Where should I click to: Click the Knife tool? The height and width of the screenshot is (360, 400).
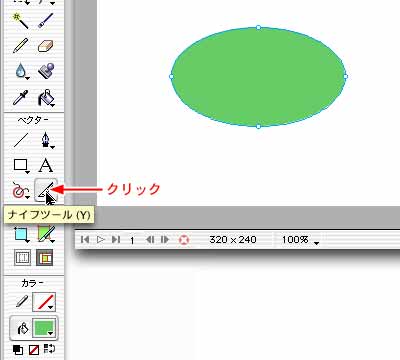tap(46, 190)
